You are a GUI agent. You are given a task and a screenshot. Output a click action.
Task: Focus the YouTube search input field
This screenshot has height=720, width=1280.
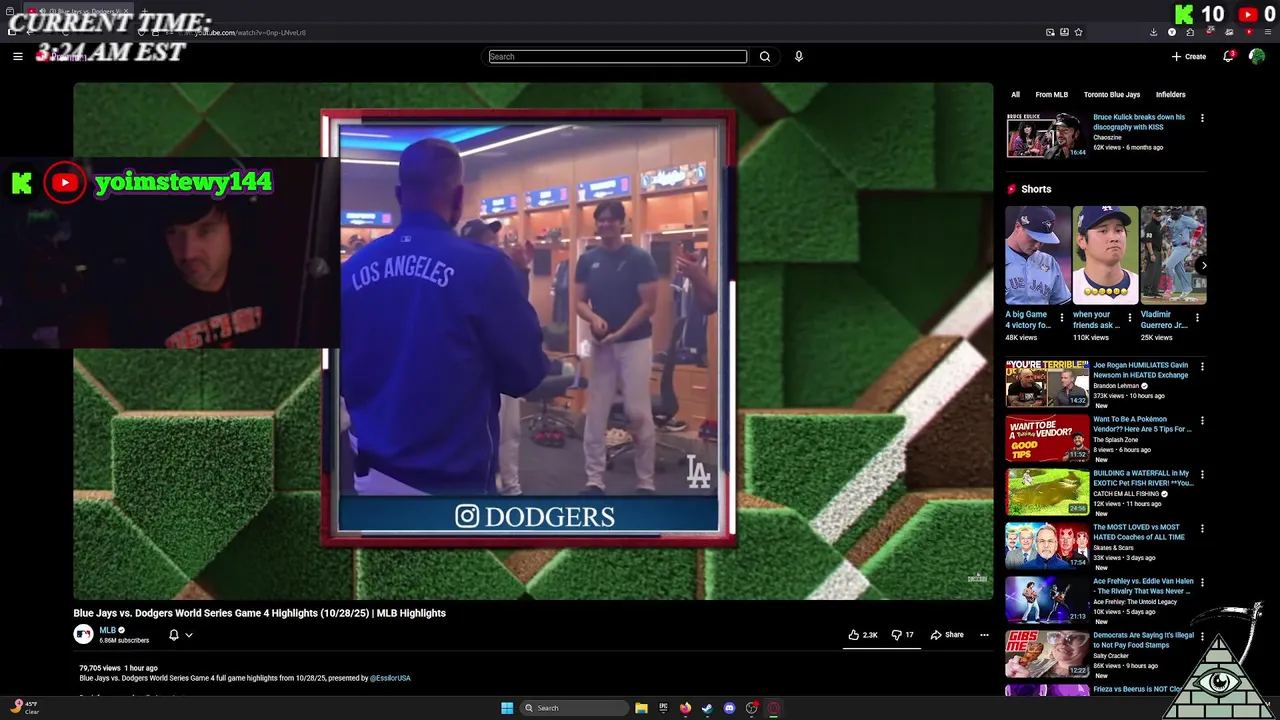coord(618,57)
